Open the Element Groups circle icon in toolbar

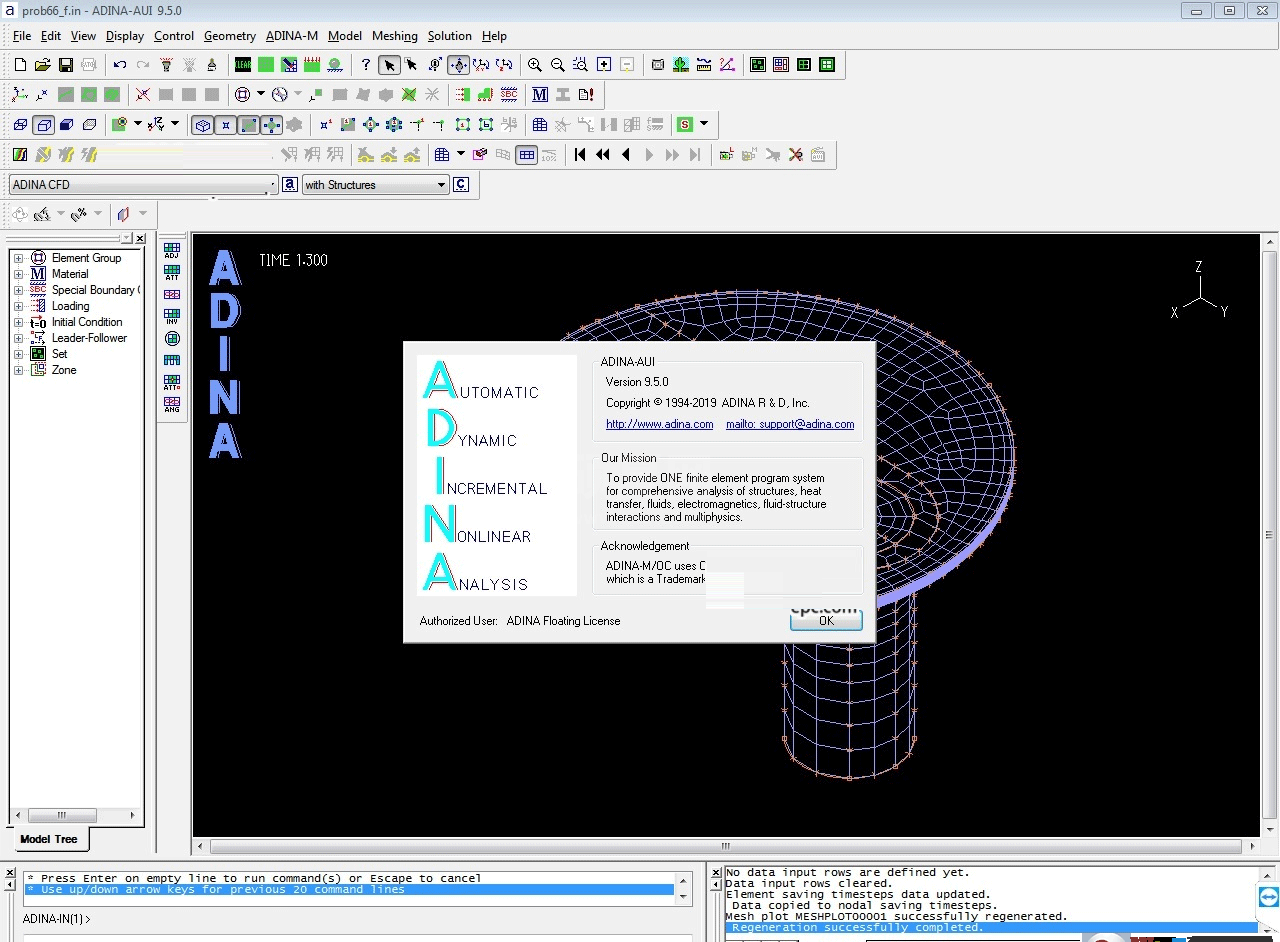(242, 95)
